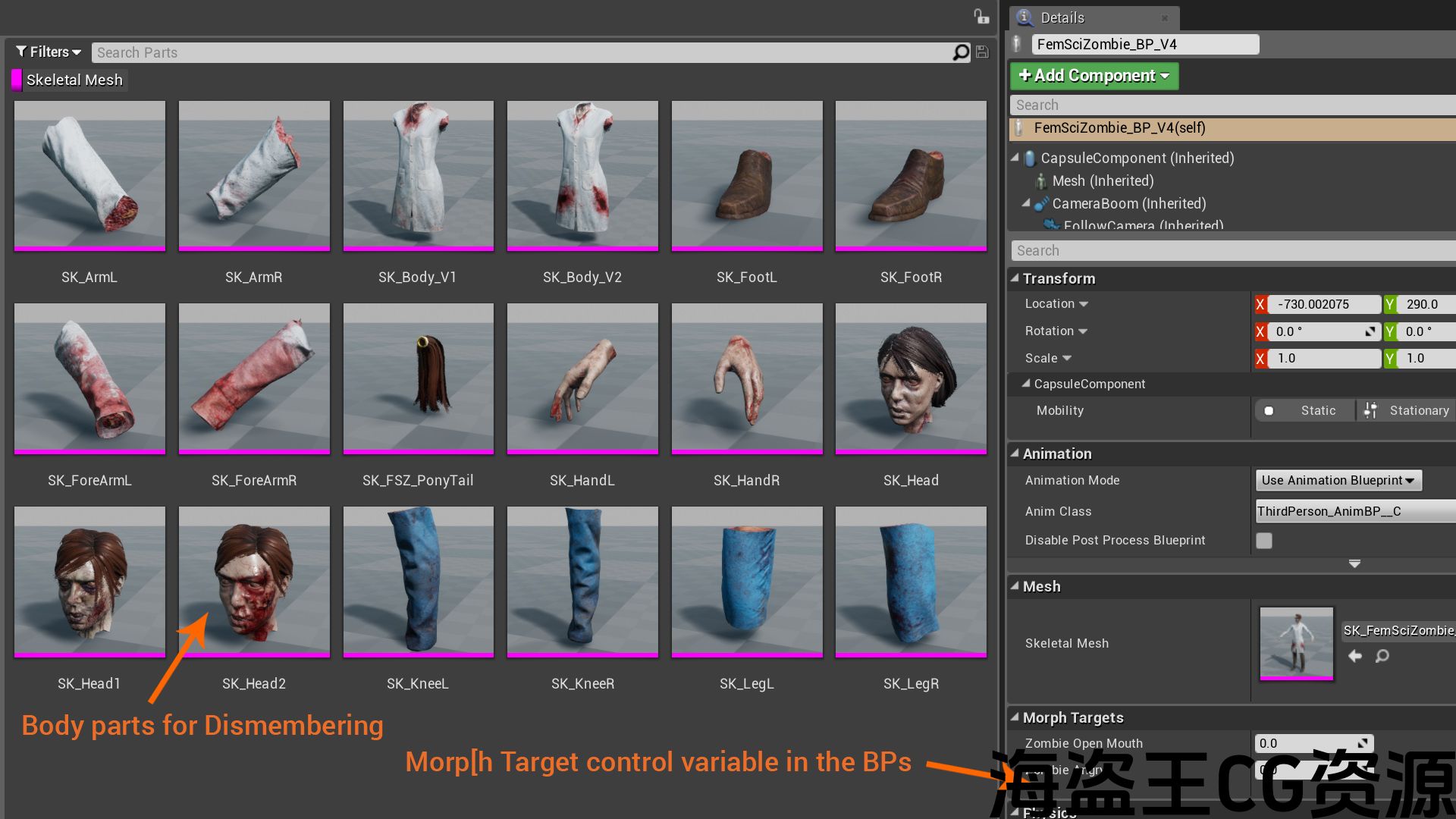This screenshot has width=1456, height=819.
Task: Select the Mesh (Inherited) component icon
Action: pyautogui.click(x=1041, y=181)
